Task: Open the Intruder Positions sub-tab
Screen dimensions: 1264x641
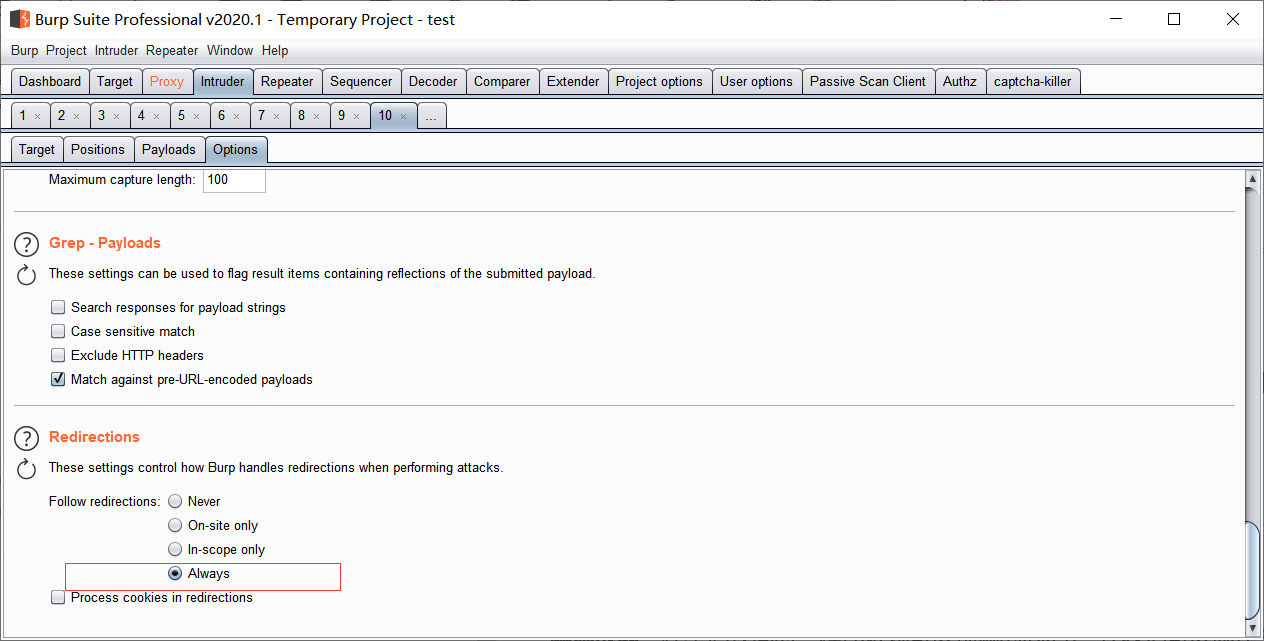Action: 98,149
